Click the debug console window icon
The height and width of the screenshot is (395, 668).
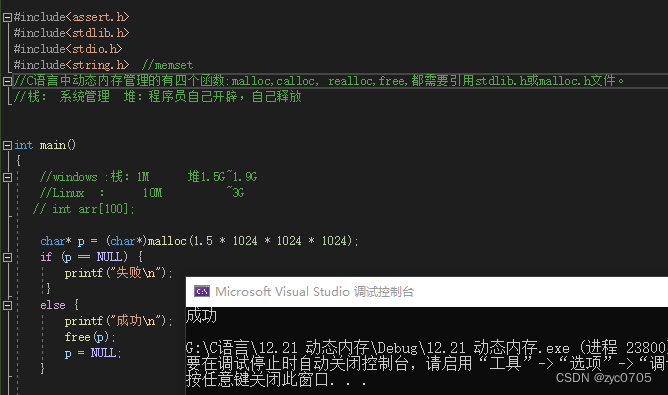(202, 291)
